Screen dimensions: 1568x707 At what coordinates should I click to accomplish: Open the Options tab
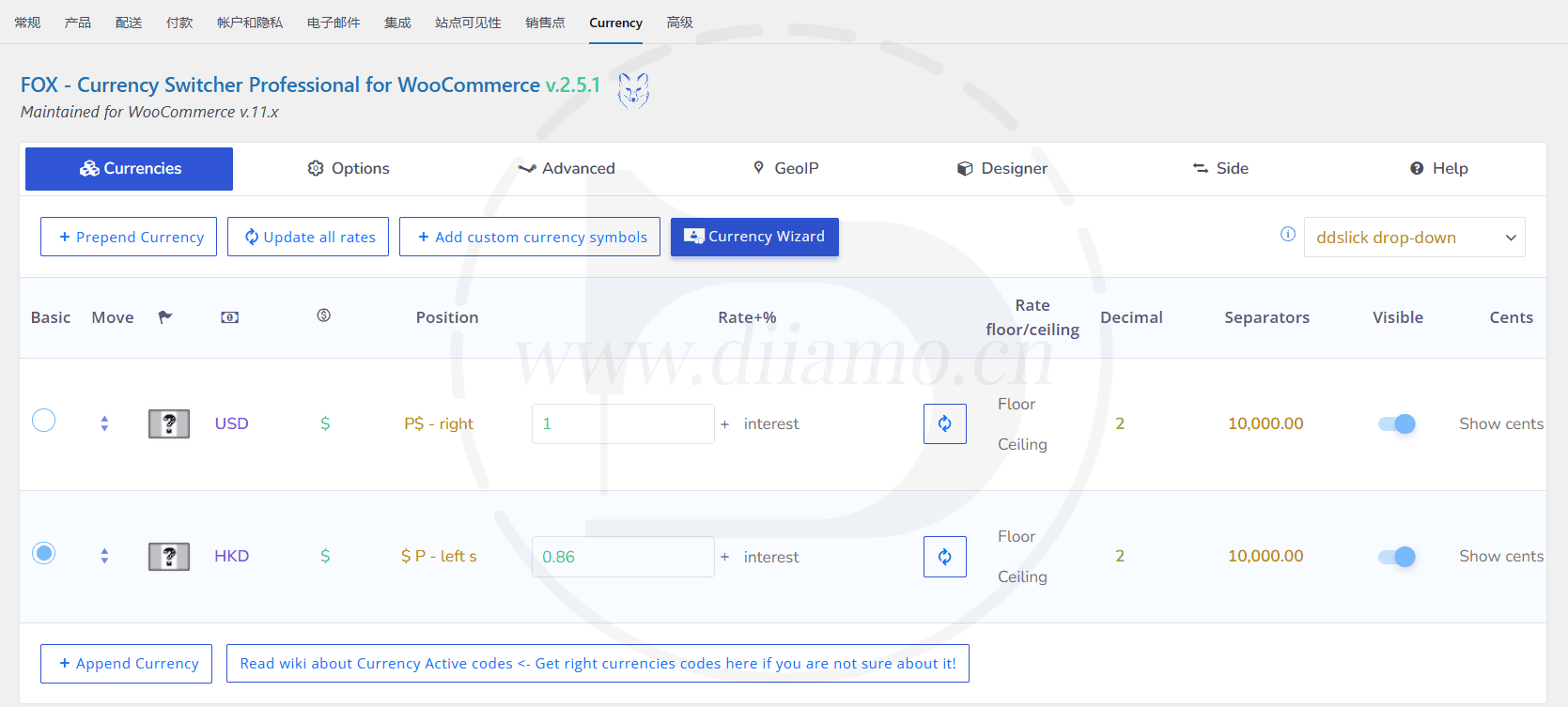click(x=349, y=169)
